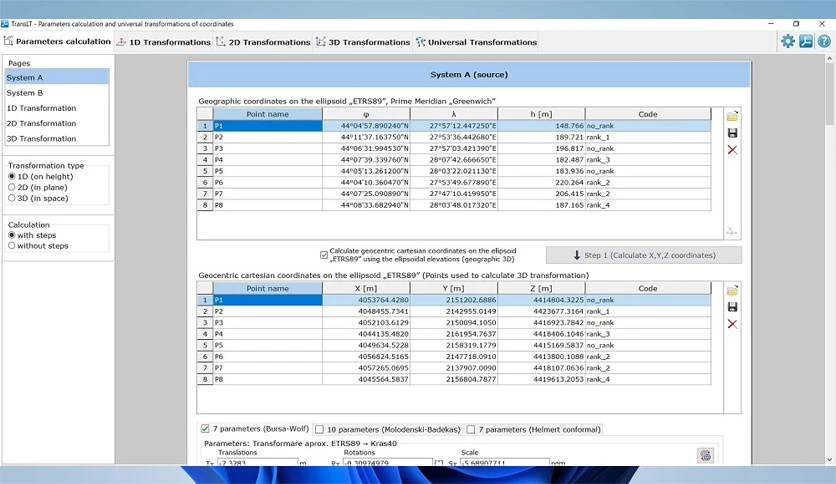Screen dimensions: 836x484
Task: Select calculation with steps
Action: pos(32,235)
